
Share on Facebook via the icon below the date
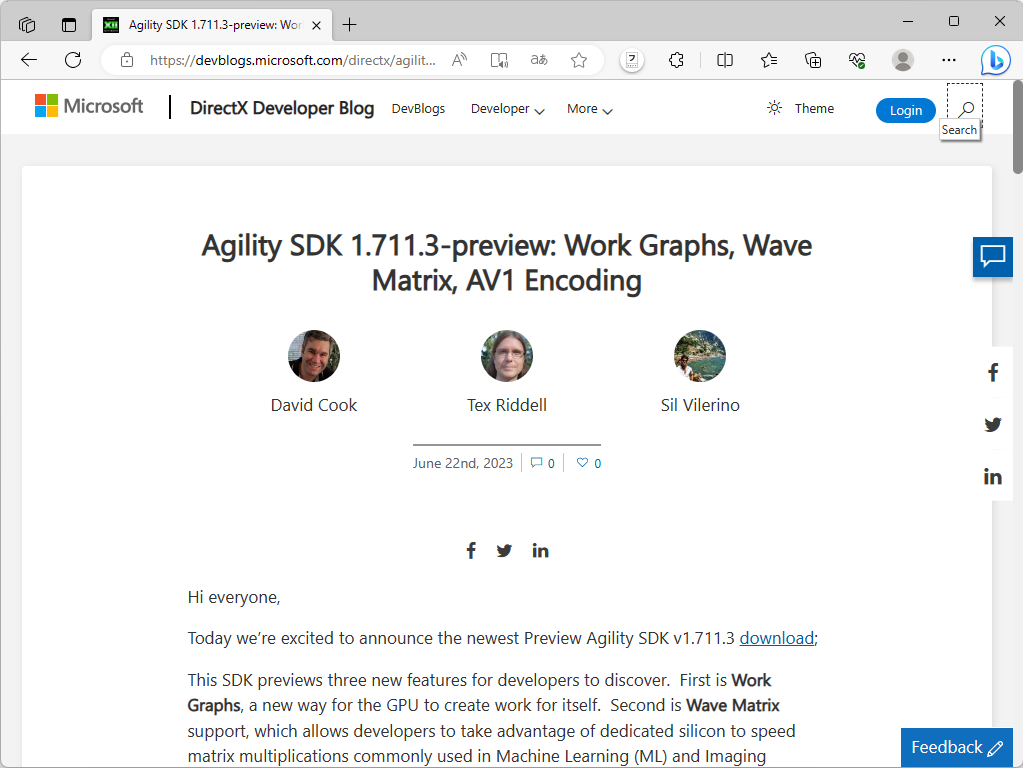pos(471,551)
